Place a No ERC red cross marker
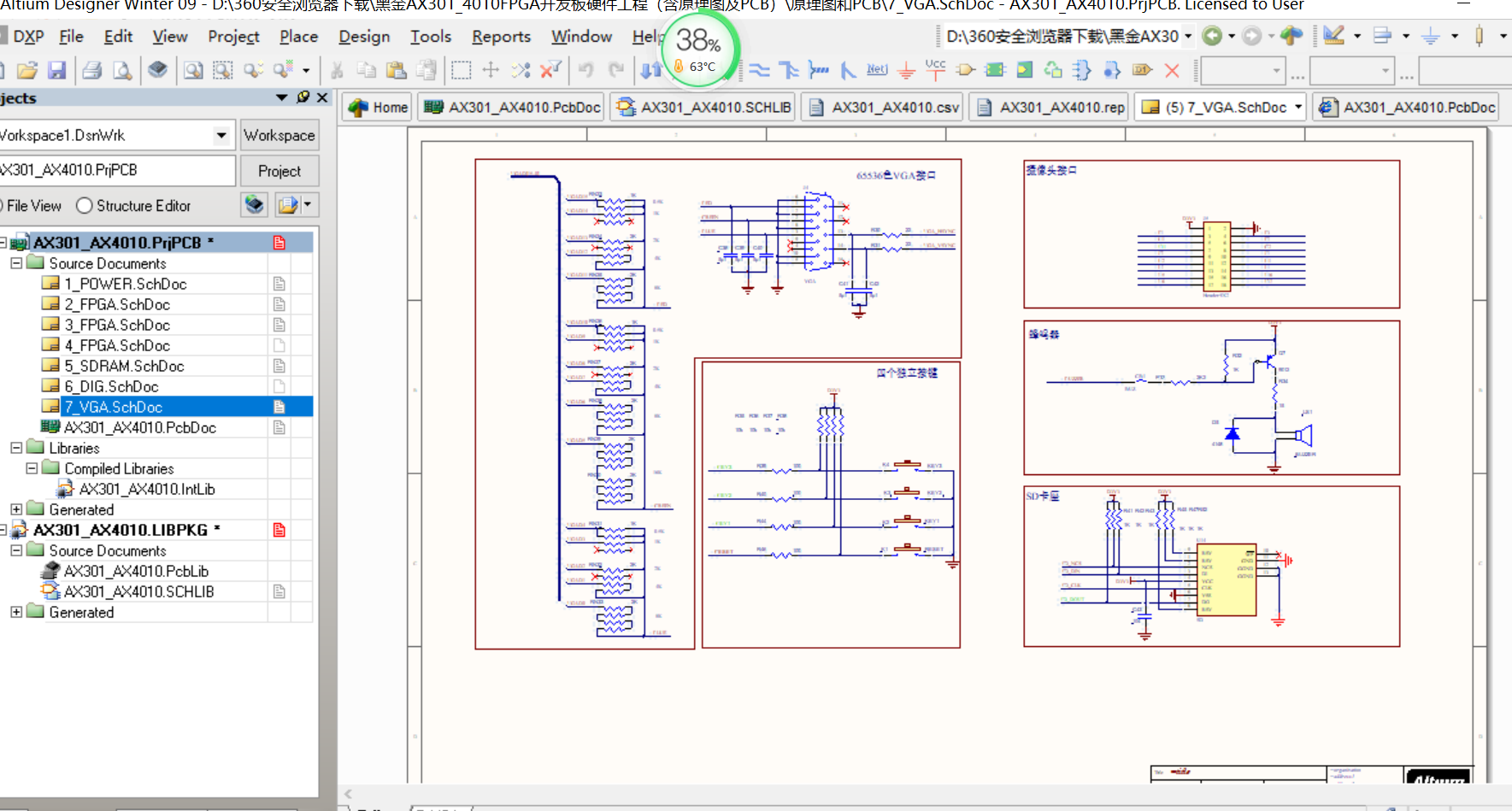The image size is (1512, 811). click(1173, 70)
